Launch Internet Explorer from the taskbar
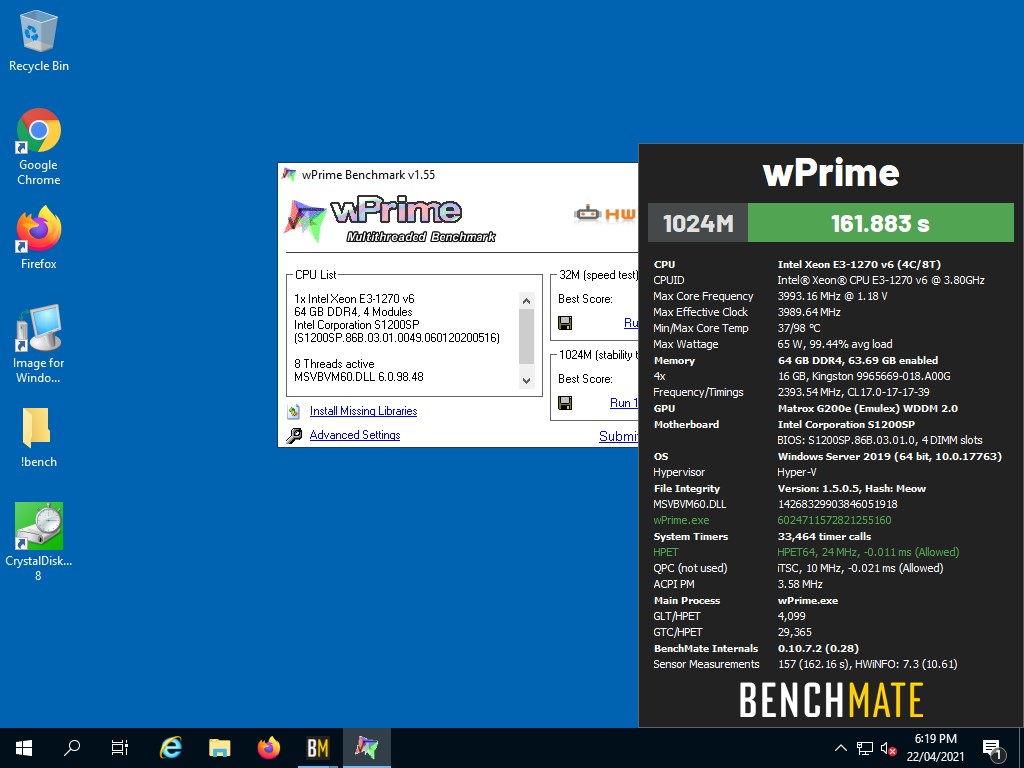The height and width of the screenshot is (768, 1024). coord(171,748)
